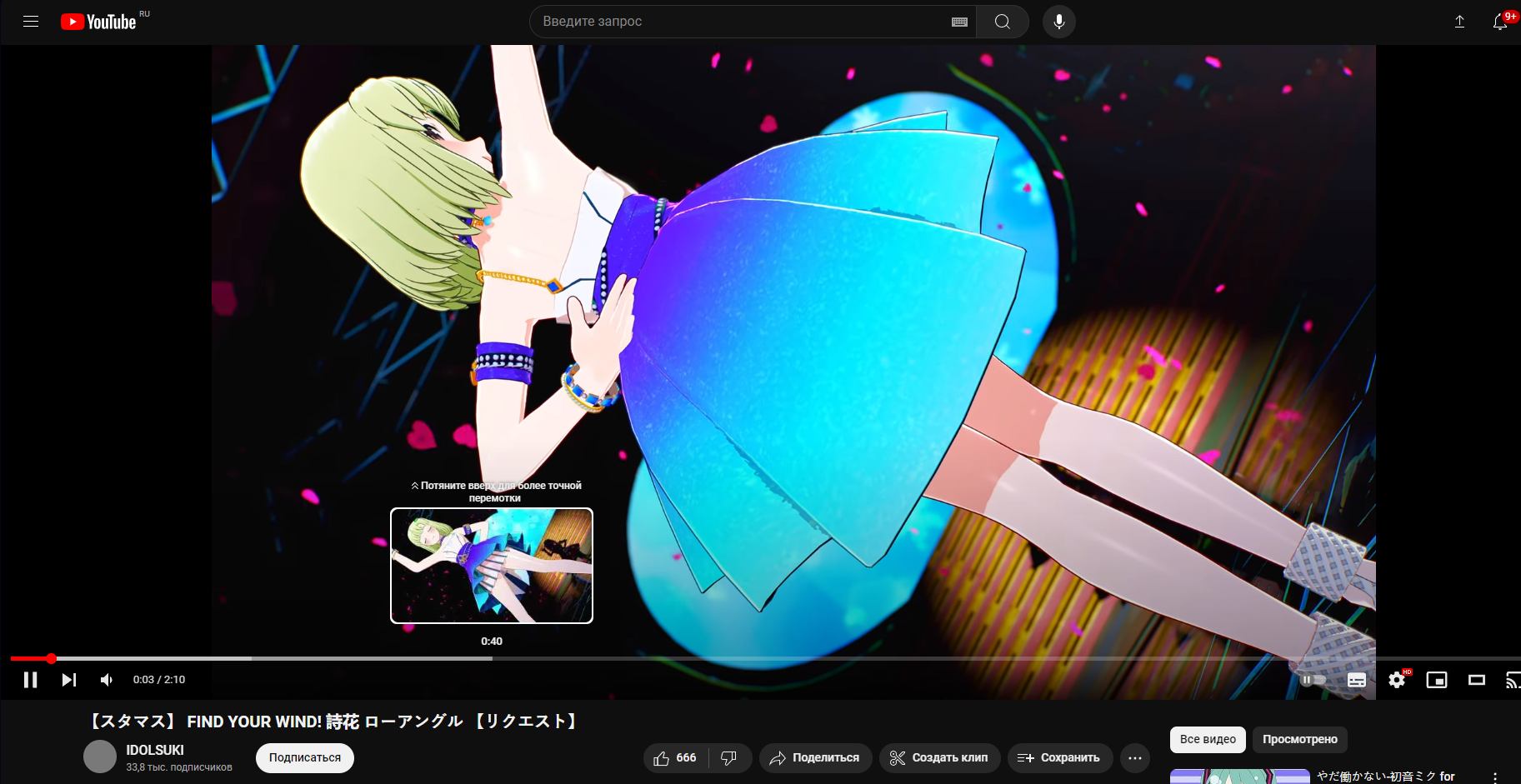Select the 'Все видео' filter chip
This screenshot has width=1521, height=784.
click(1208, 739)
